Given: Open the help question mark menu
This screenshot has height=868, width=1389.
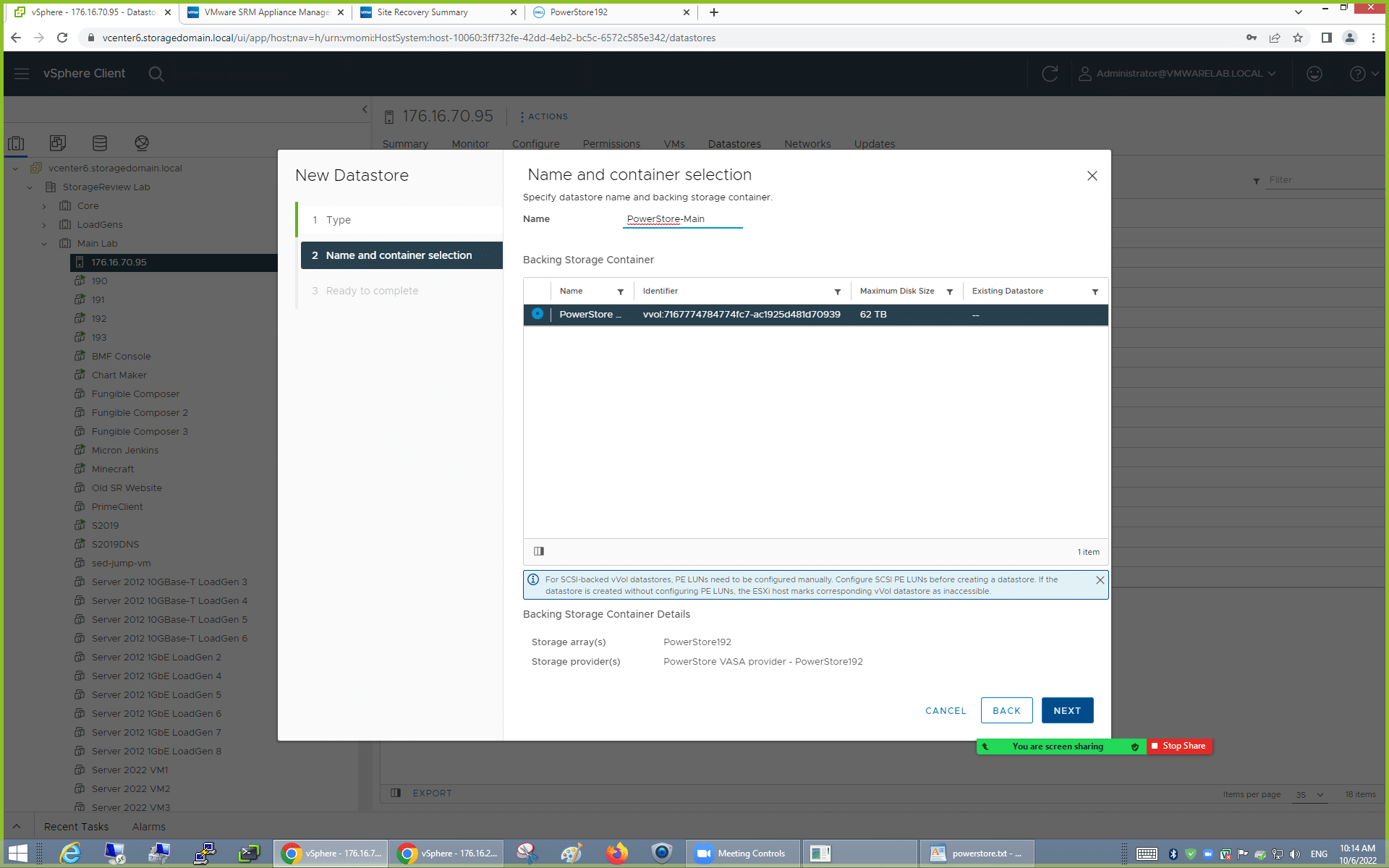Looking at the screenshot, I should (x=1364, y=74).
